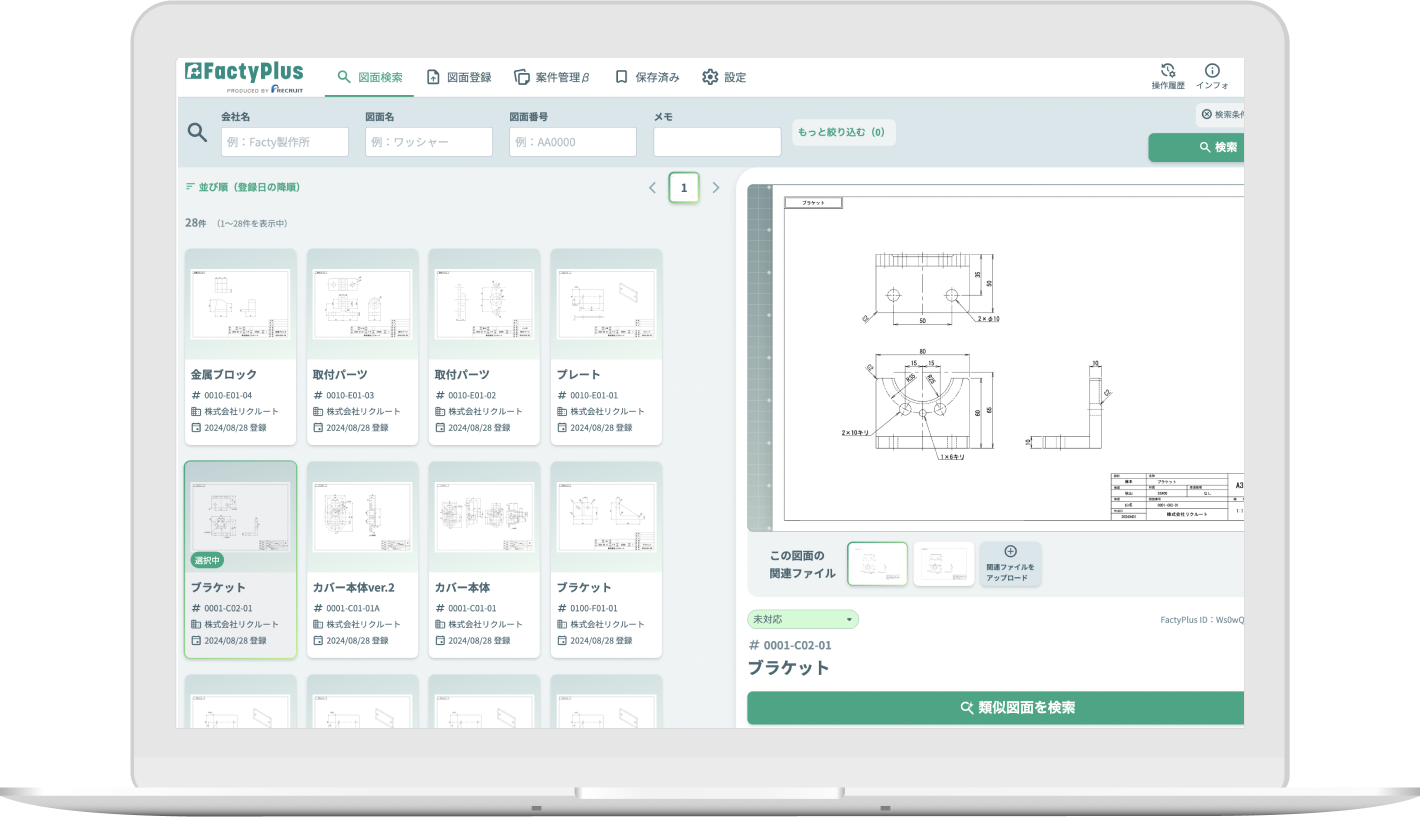This screenshot has width=1420, height=817.
Task: Click 28件 result count text
Action: [x=195, y=223]
